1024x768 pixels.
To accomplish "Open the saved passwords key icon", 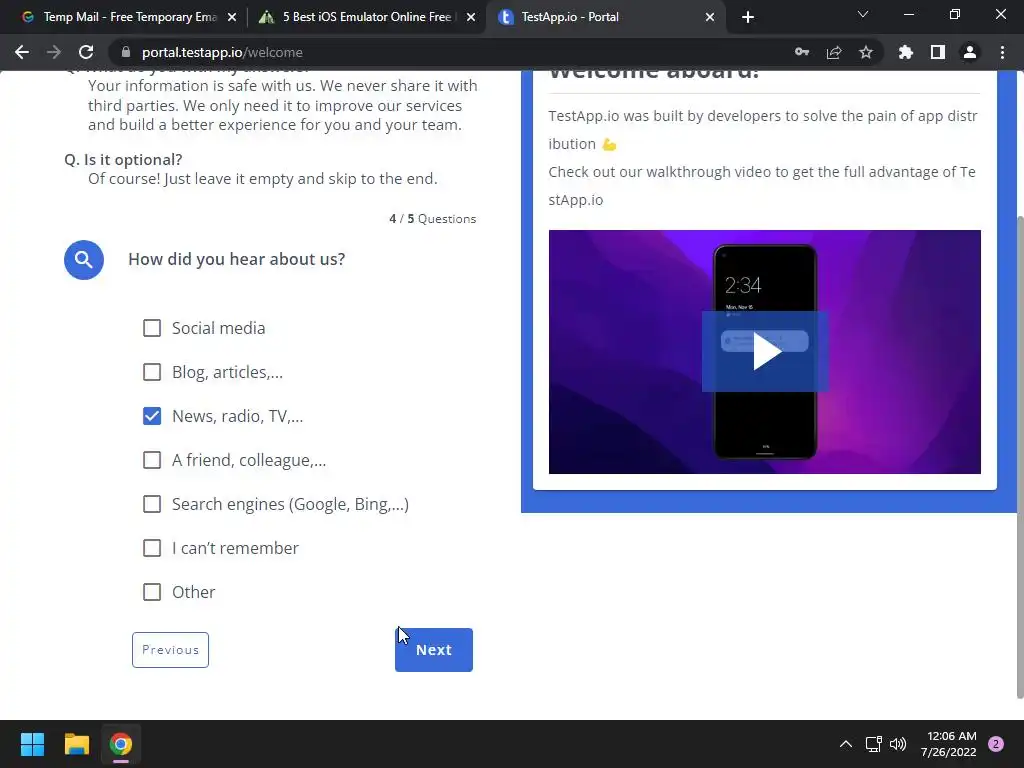I will coord(802,52).
